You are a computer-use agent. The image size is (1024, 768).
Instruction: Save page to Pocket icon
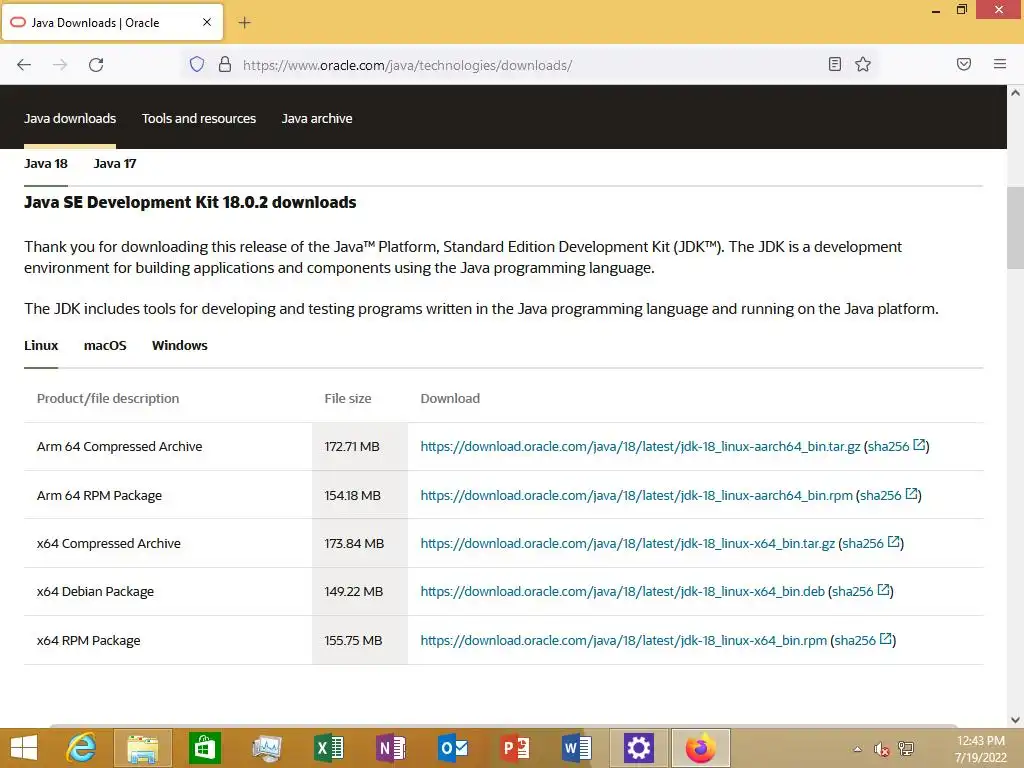click(x=964, y=64)
